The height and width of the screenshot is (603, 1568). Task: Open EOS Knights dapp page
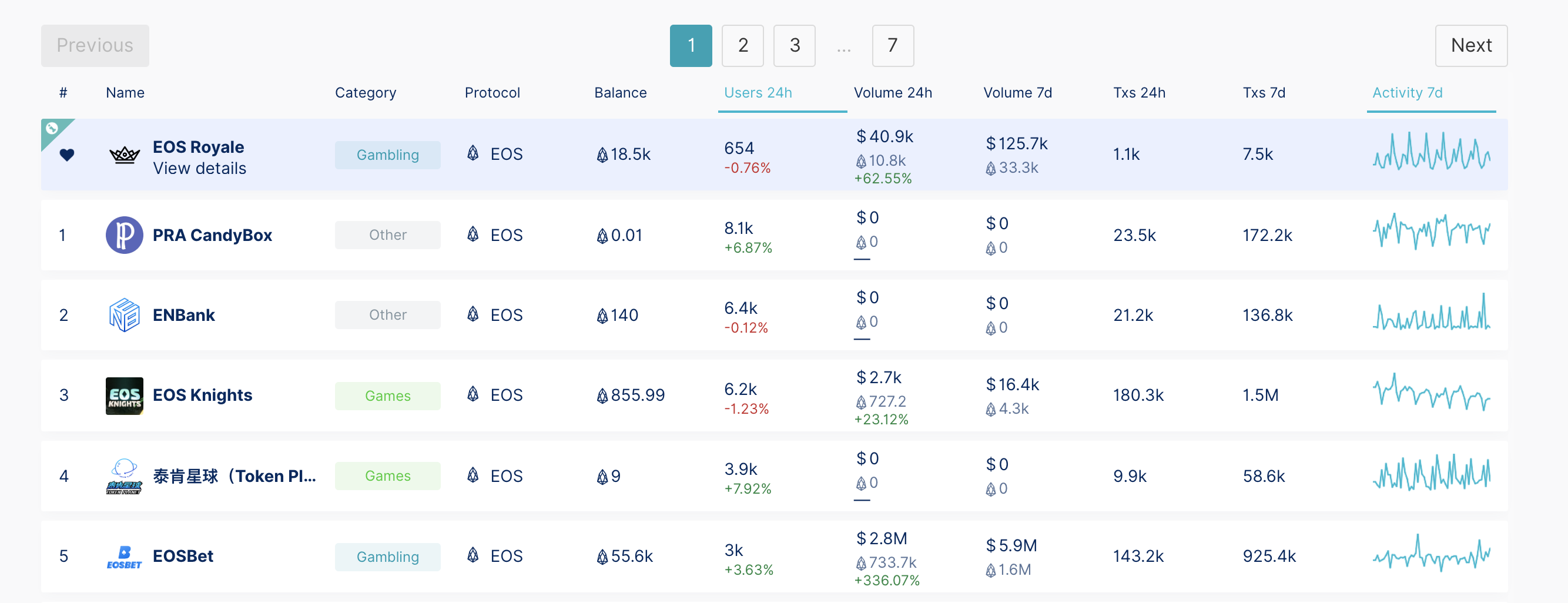tap(202, 395)
